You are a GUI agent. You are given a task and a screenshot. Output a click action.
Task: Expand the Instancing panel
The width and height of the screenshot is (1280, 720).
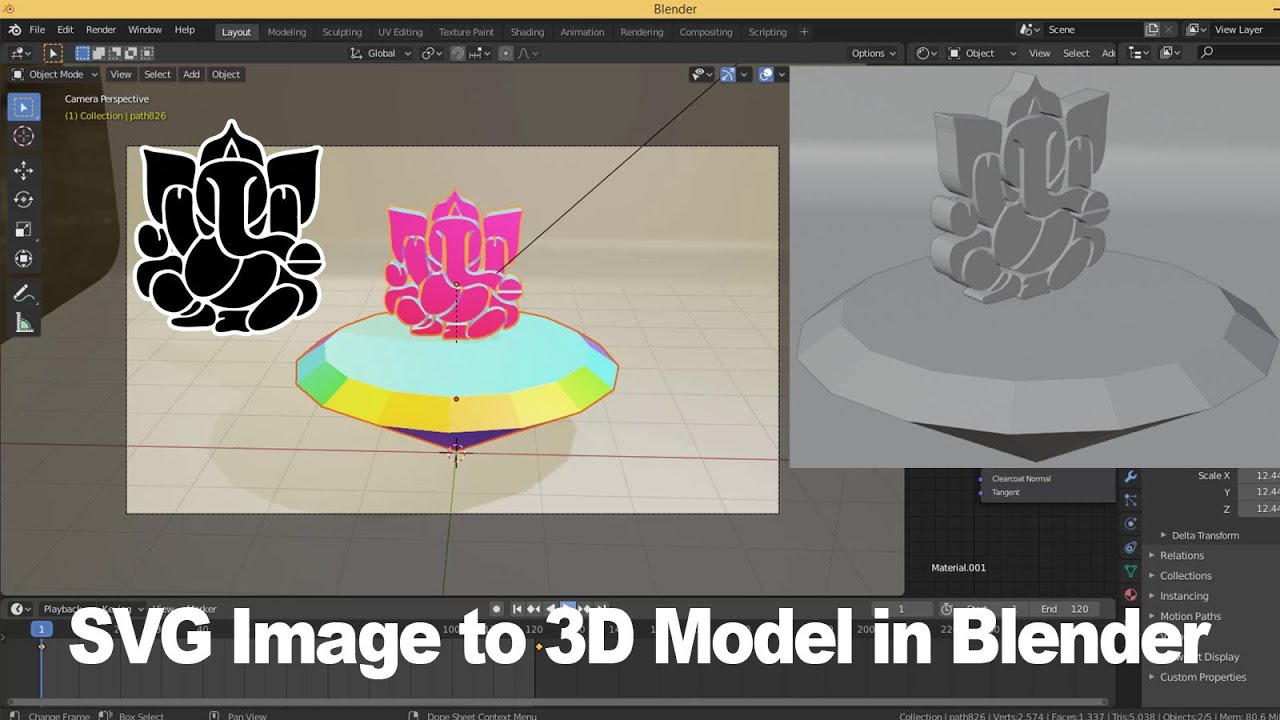pos(1184,596)
